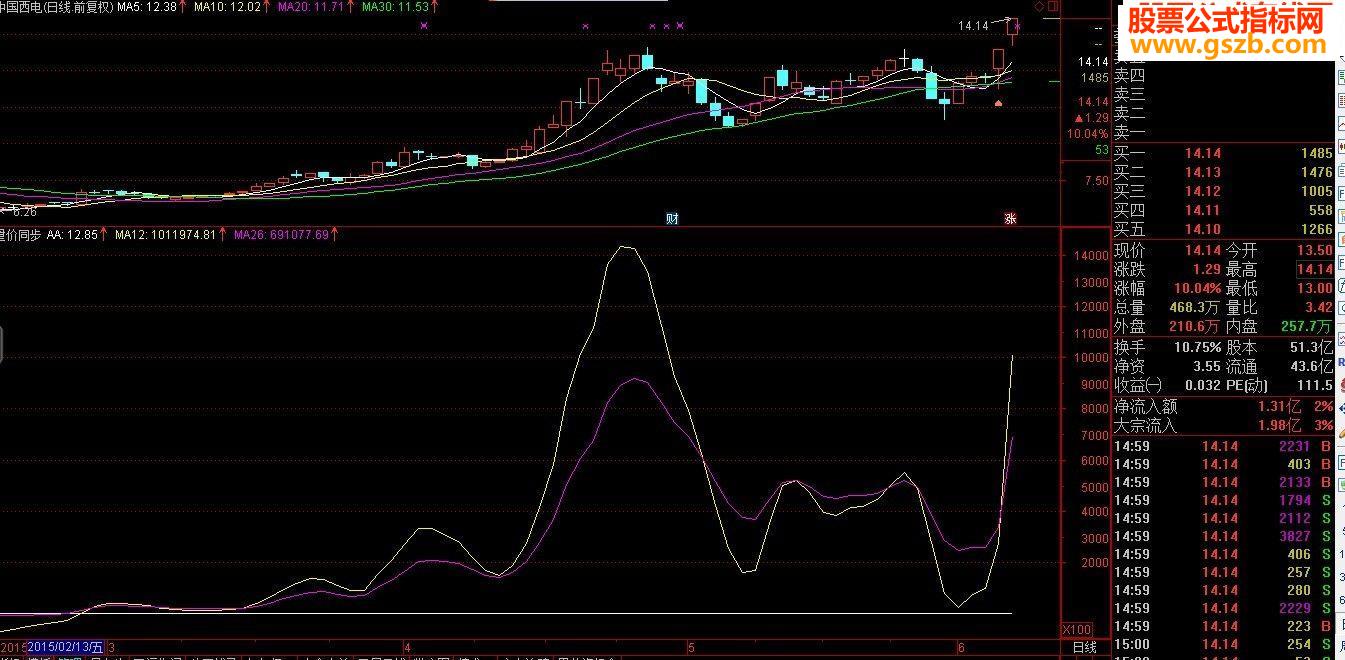Screen dimensions: 1345x660
Task: Click the red triangle signal under the last candle
Action: coord(997,102)
